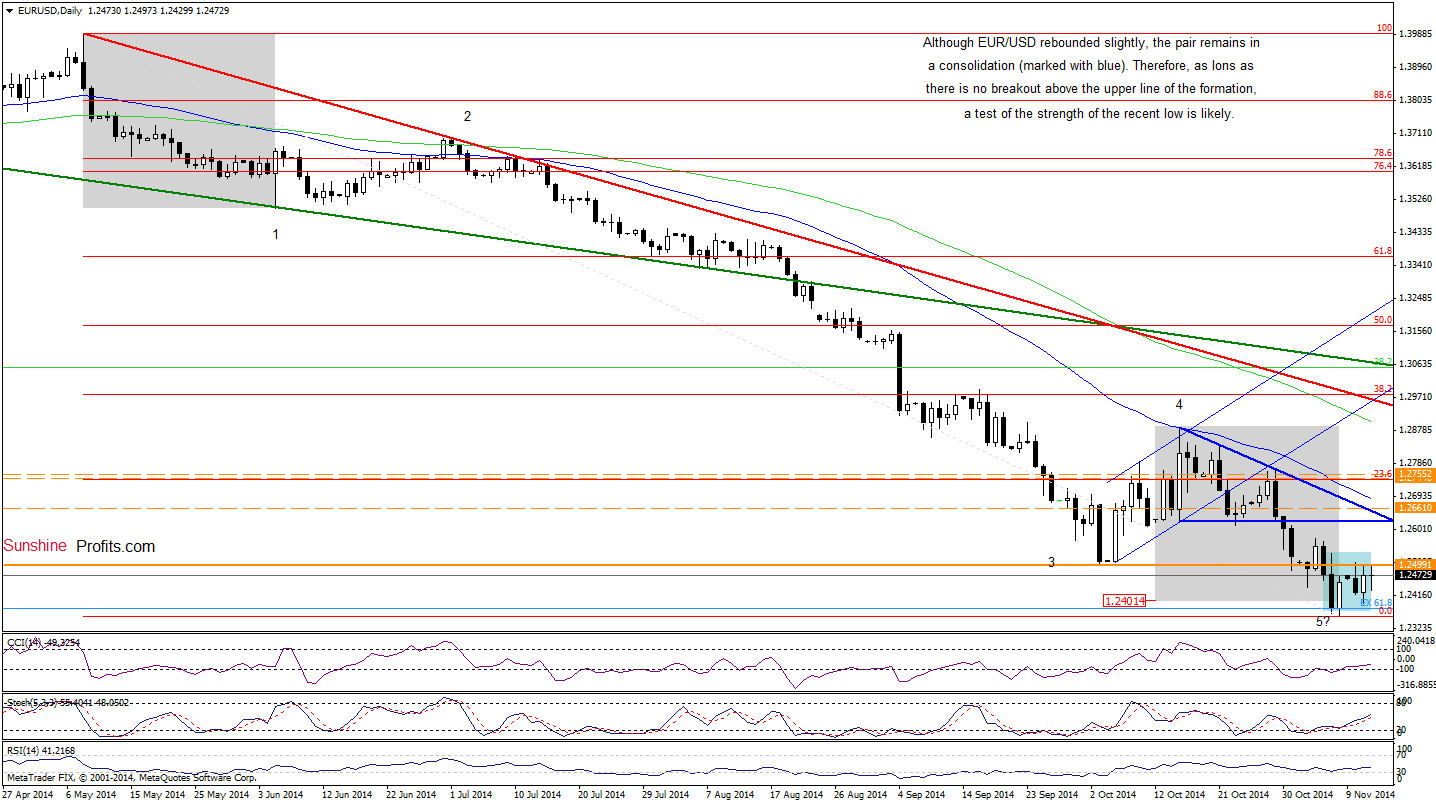Screen dimensions: 1436x803
Task: Click the 9 Nov 2014 date label
Action: point(1369,795)
